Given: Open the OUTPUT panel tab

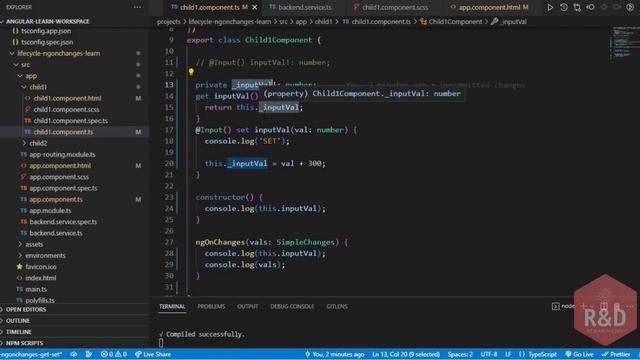Looking at the screenshot, I should tap(247, 306).
